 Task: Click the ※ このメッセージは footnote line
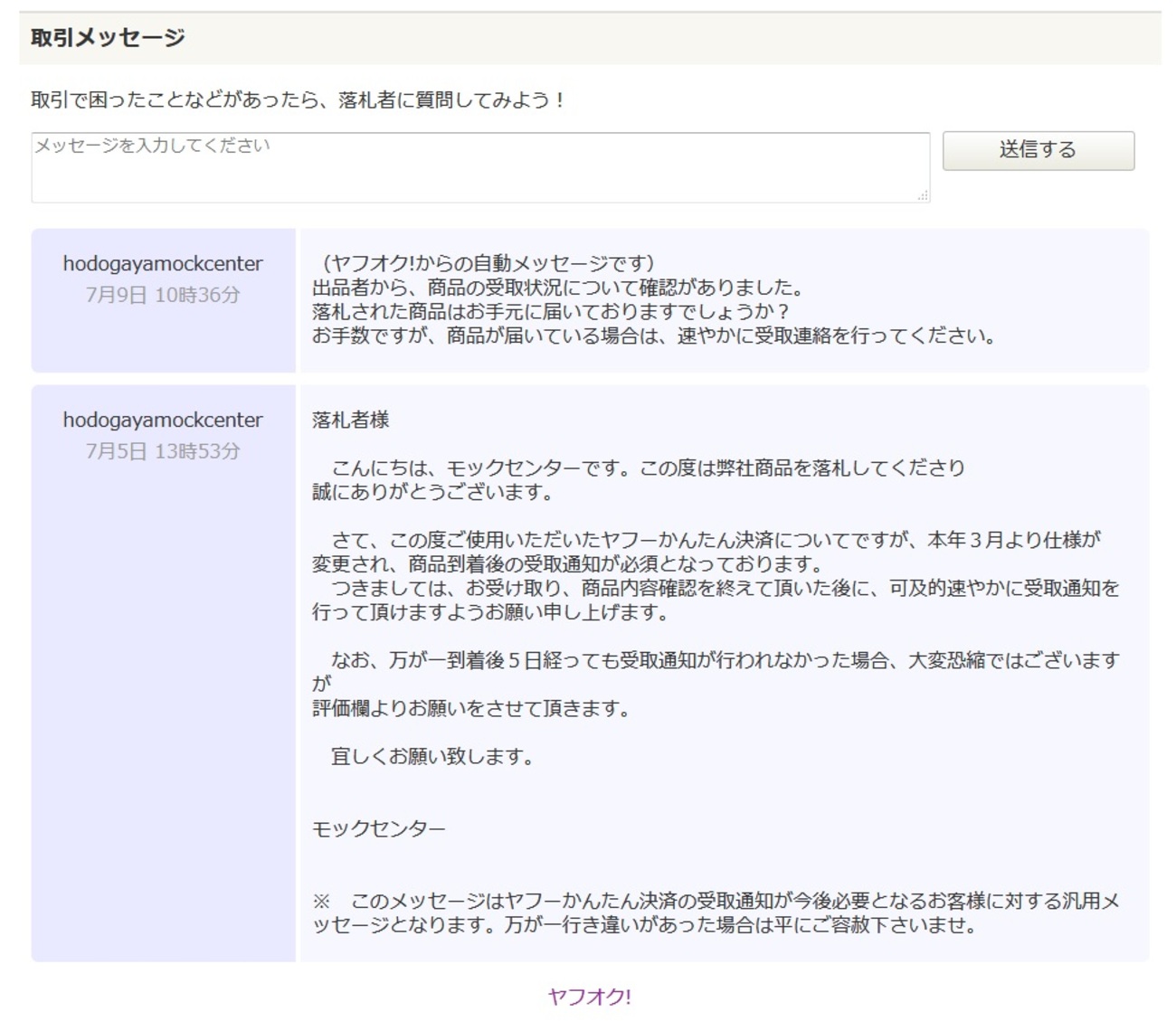tap(716, 901)
